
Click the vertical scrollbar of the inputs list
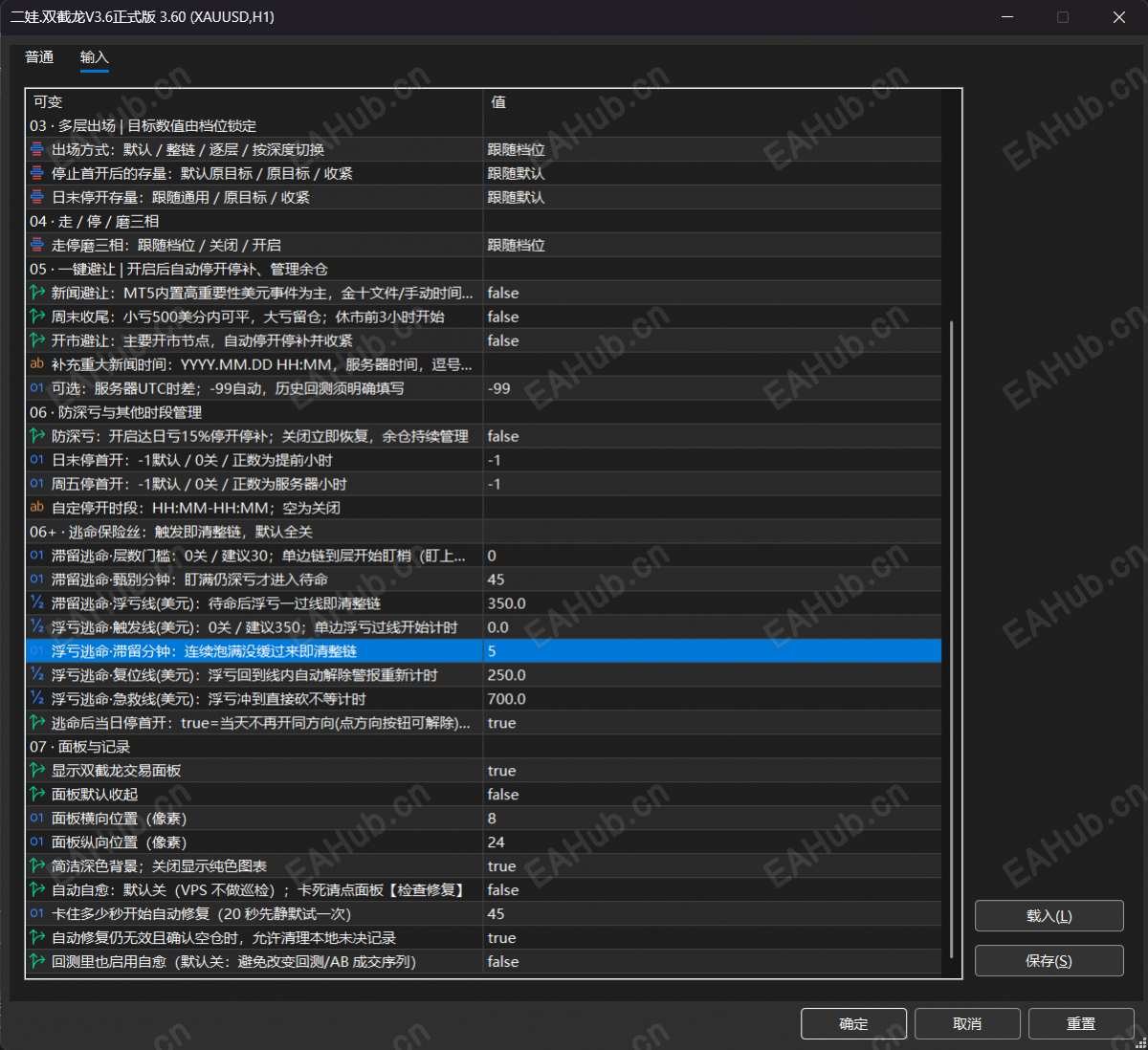[951, 639]
